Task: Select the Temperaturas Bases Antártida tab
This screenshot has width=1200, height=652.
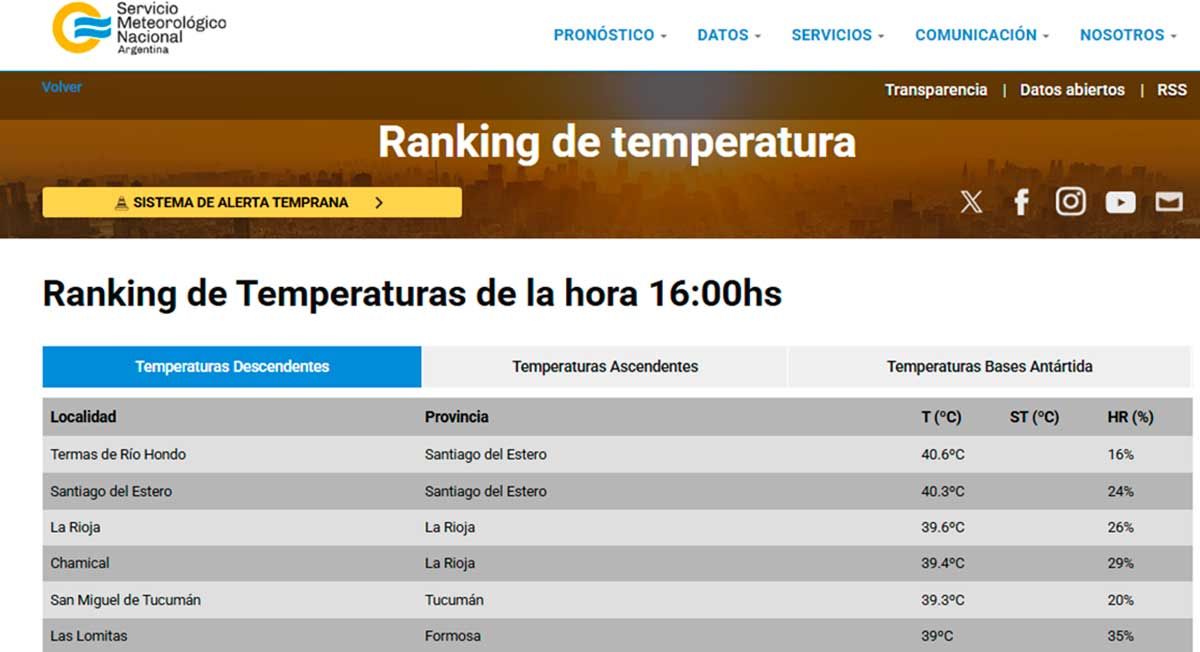Action: point(989,367)
